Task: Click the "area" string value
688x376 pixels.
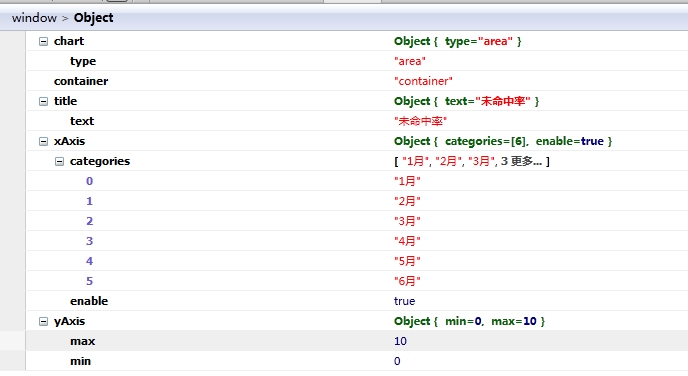Action: click(x=410, y=61)
